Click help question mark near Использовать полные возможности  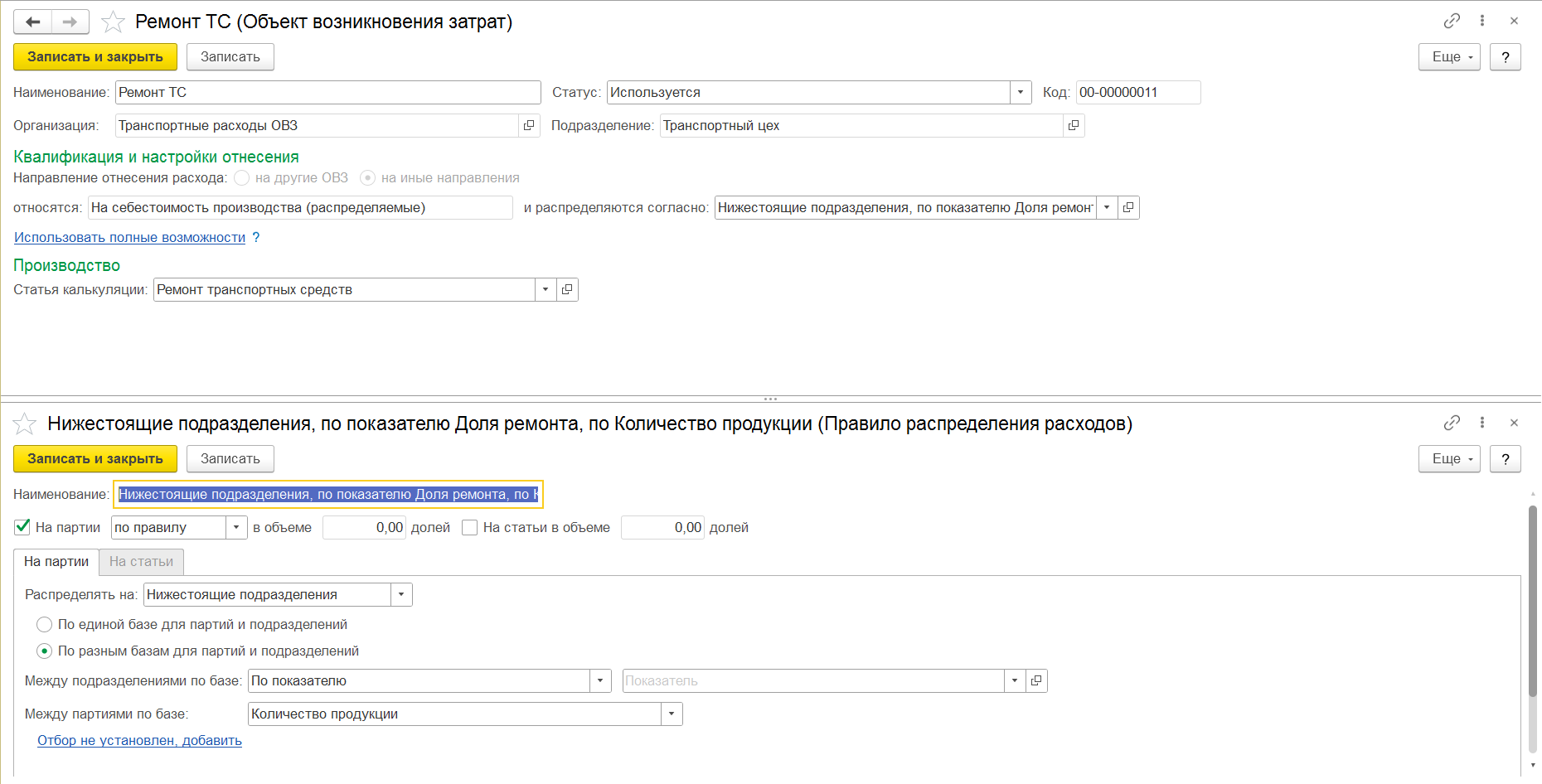(x=256, y=237)
